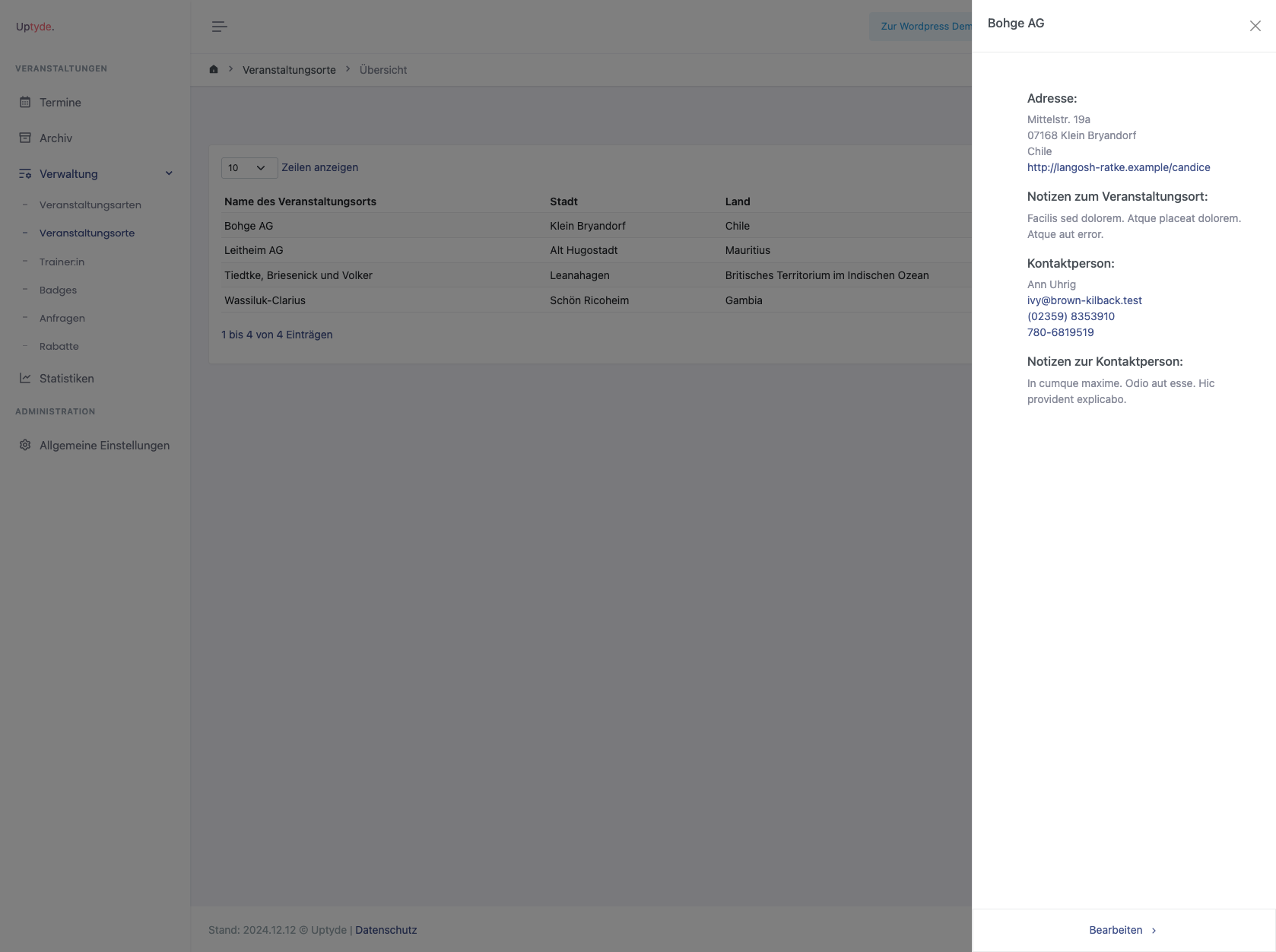The height and width of the screenshot is (952, 1276).
Task: Open the rows-per-page dropdown showing 10
Action: click(249, 168)
